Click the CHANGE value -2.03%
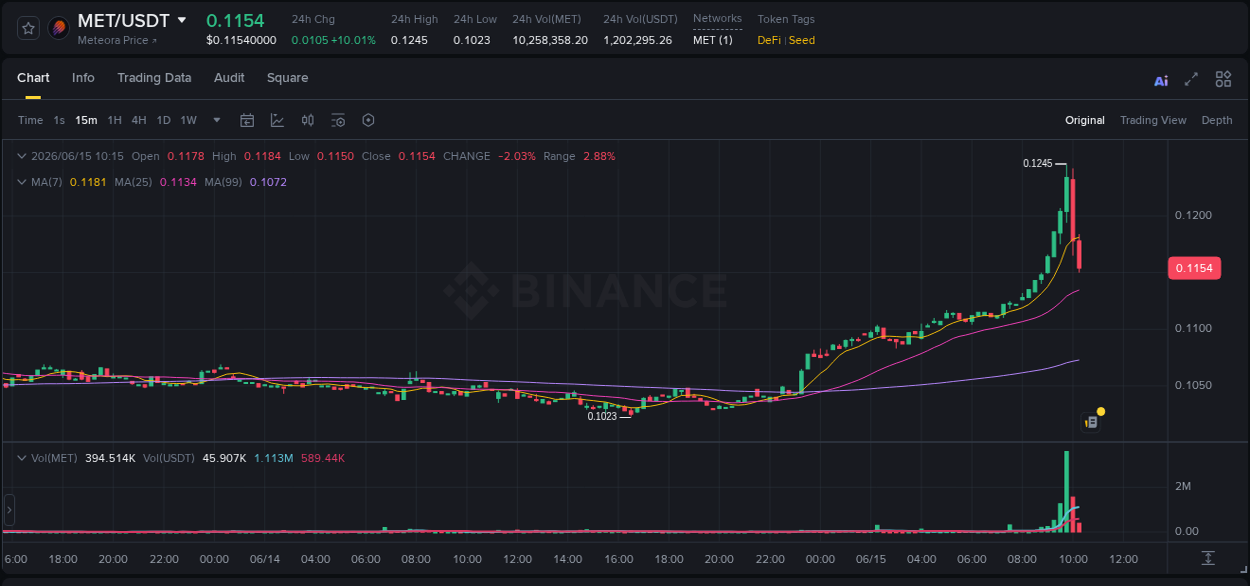The image size is (1250, 586). [516, 156]
